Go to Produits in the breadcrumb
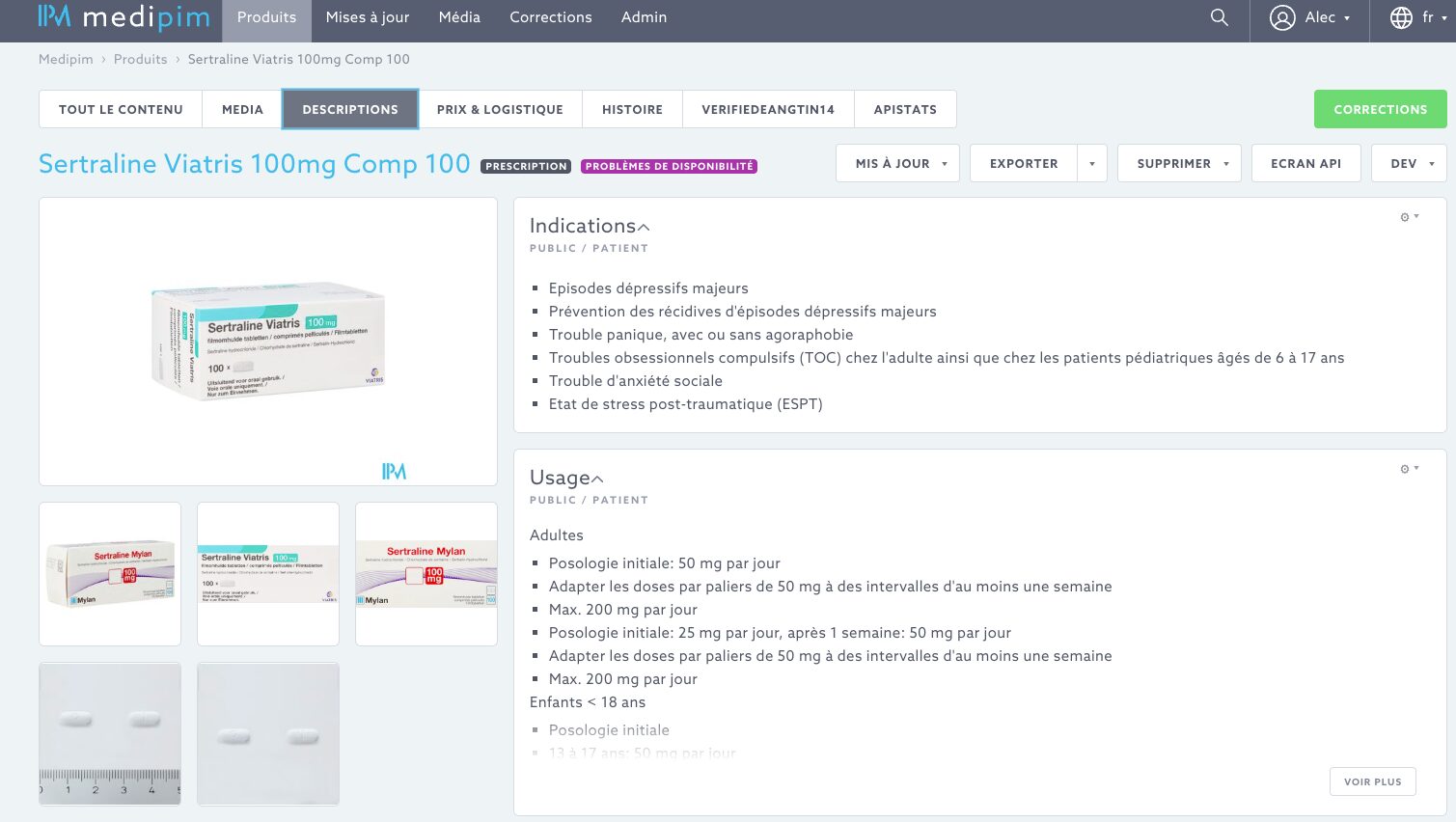The width and height of the screenshot is (1456, 822). (x=140, y=60)
